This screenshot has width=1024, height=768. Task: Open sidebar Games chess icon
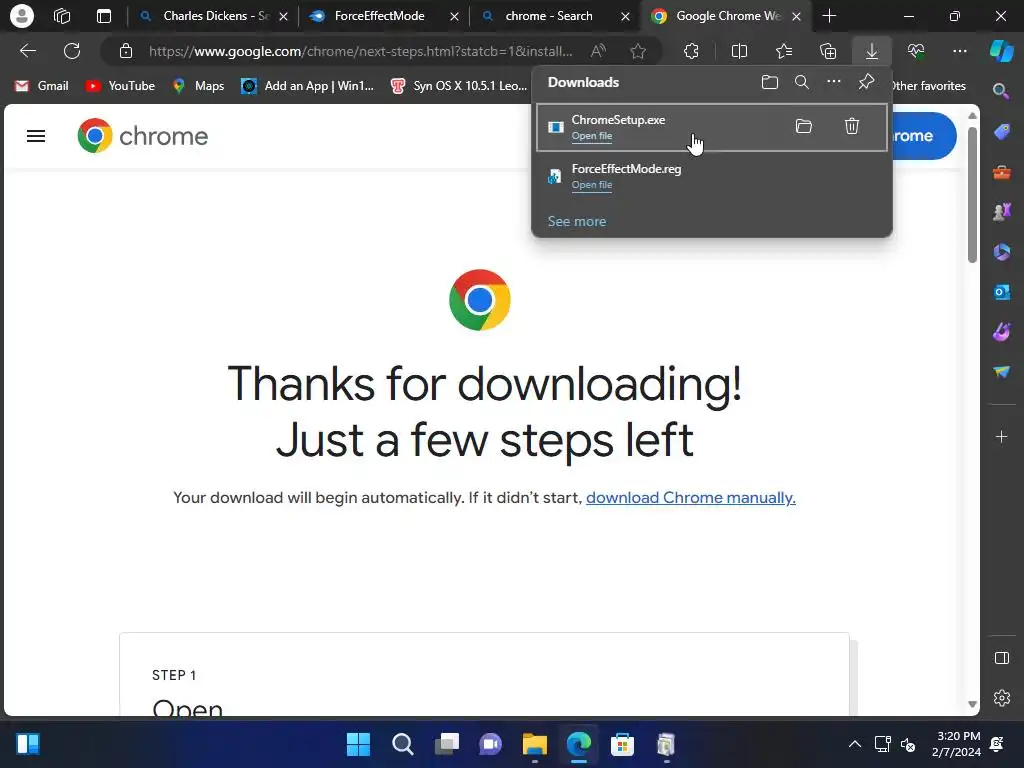tap(1001, 212)
